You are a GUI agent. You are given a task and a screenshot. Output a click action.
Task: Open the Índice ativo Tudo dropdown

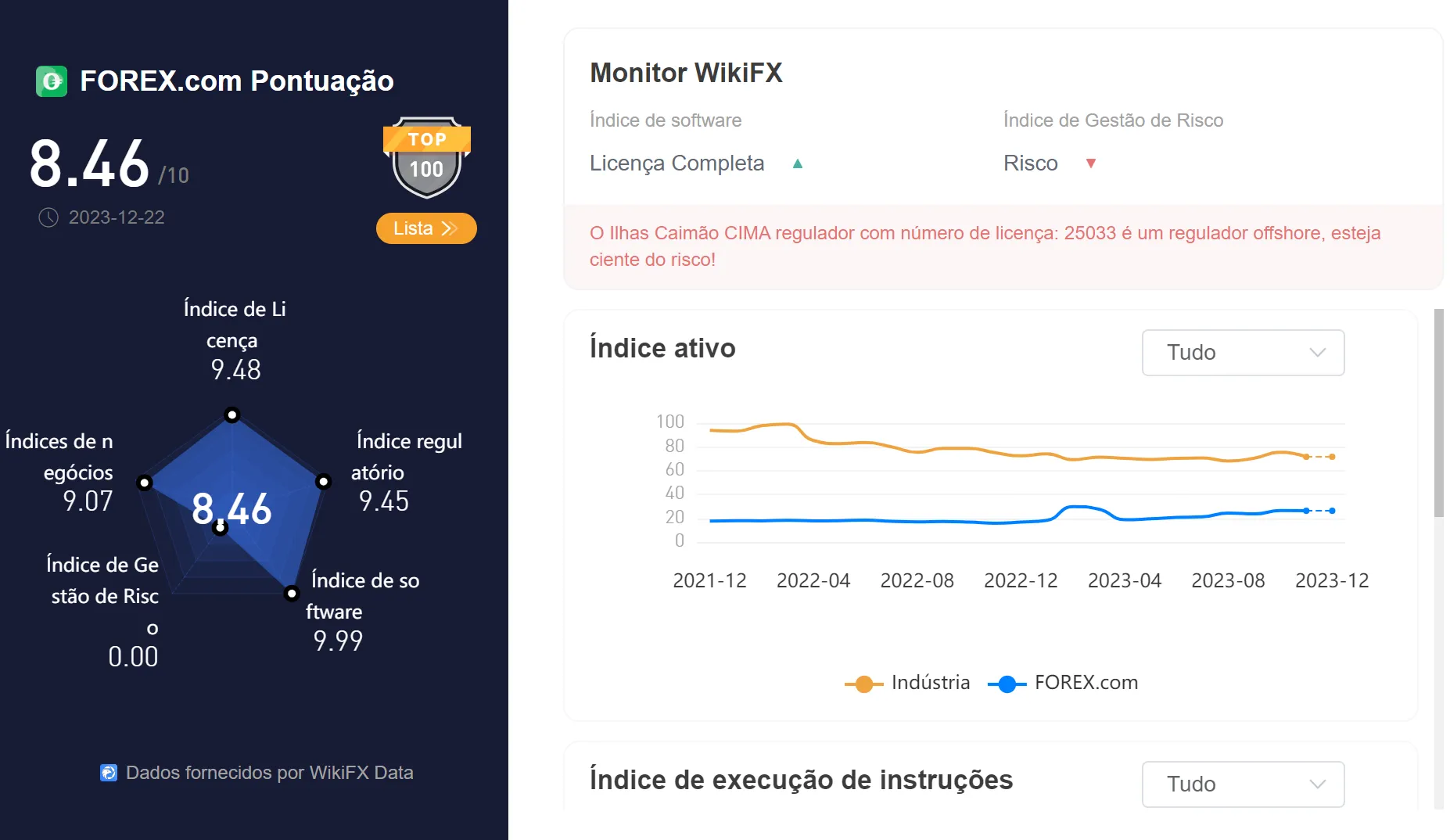point(1243,353)
